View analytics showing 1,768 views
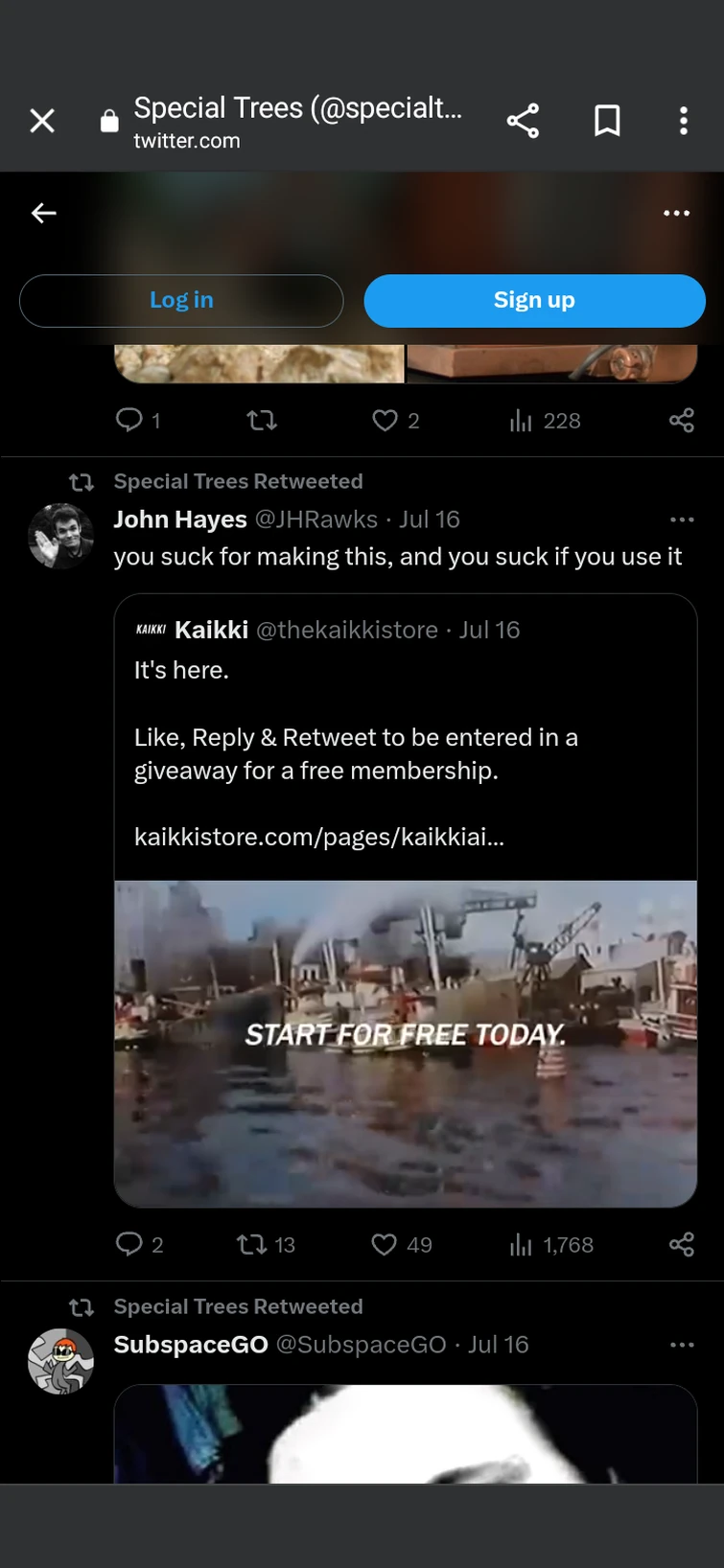This screenshot has width=724, height=1568. pyautogui.click(x=519, y=1244)
